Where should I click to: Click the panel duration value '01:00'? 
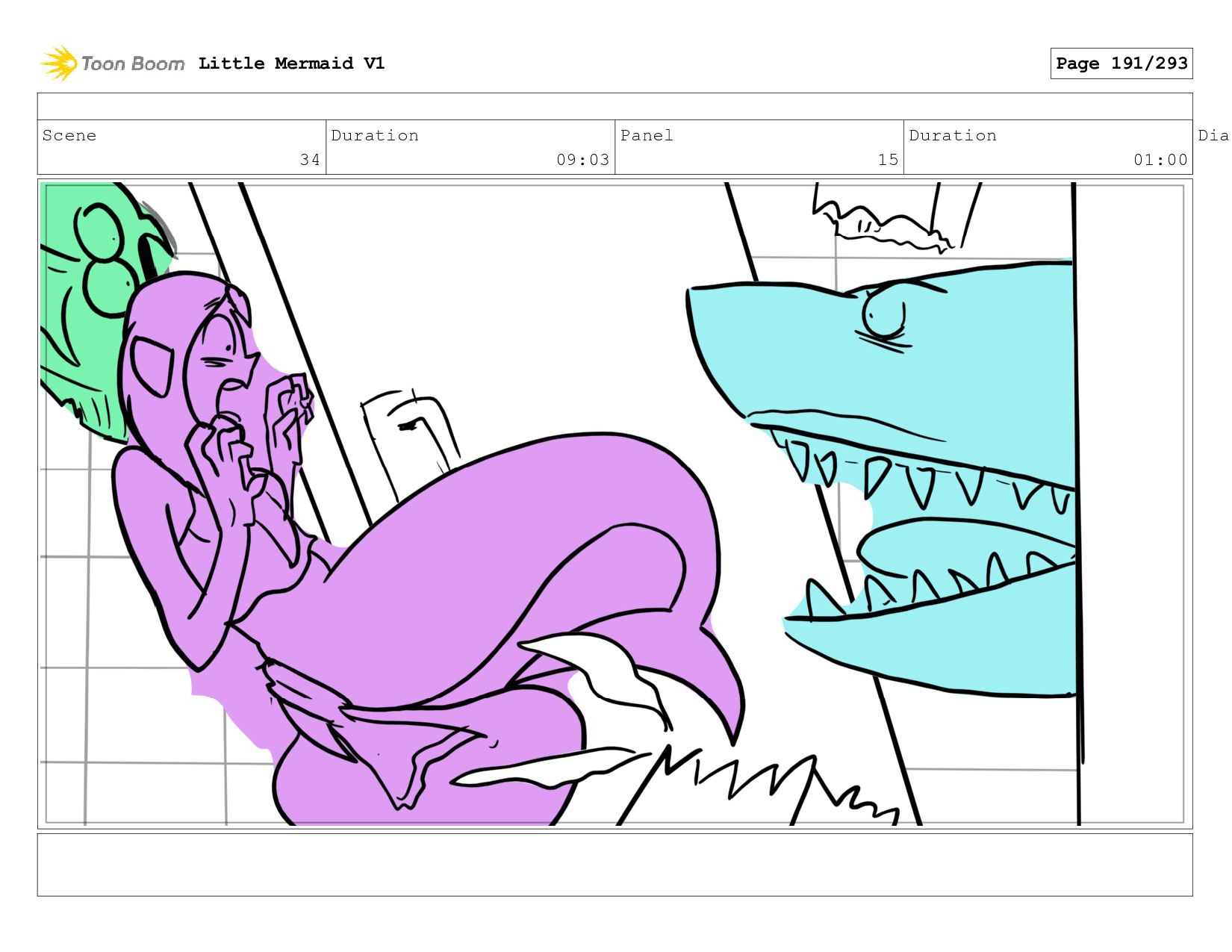[1160, 160]
